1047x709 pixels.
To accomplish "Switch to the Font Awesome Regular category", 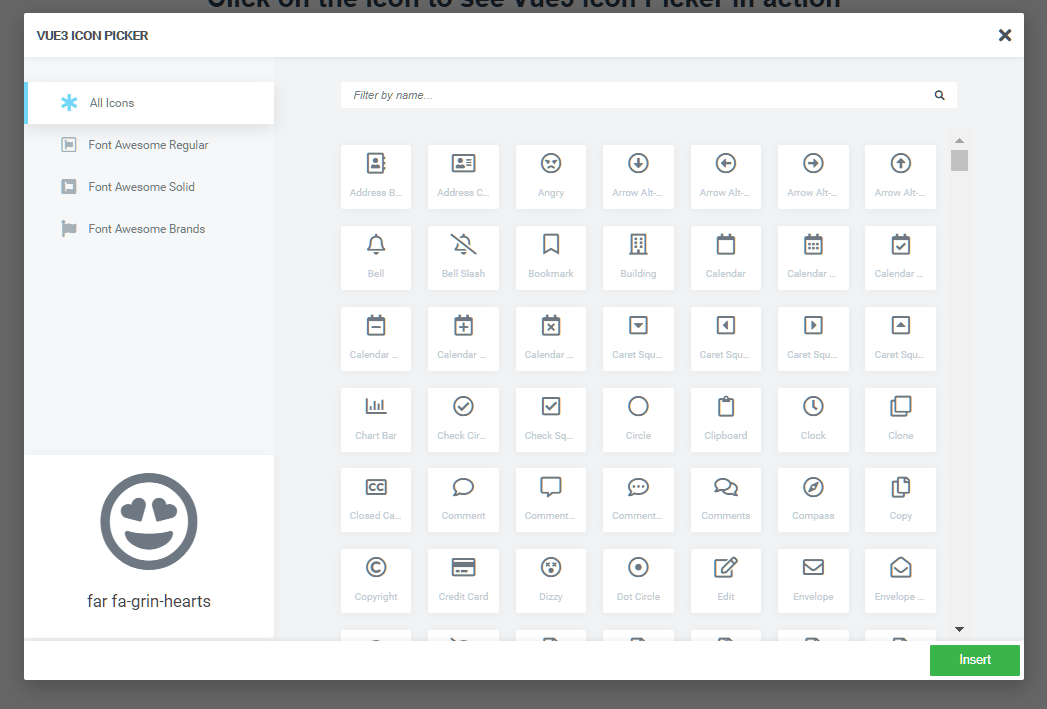I will [x=148, y=144].
